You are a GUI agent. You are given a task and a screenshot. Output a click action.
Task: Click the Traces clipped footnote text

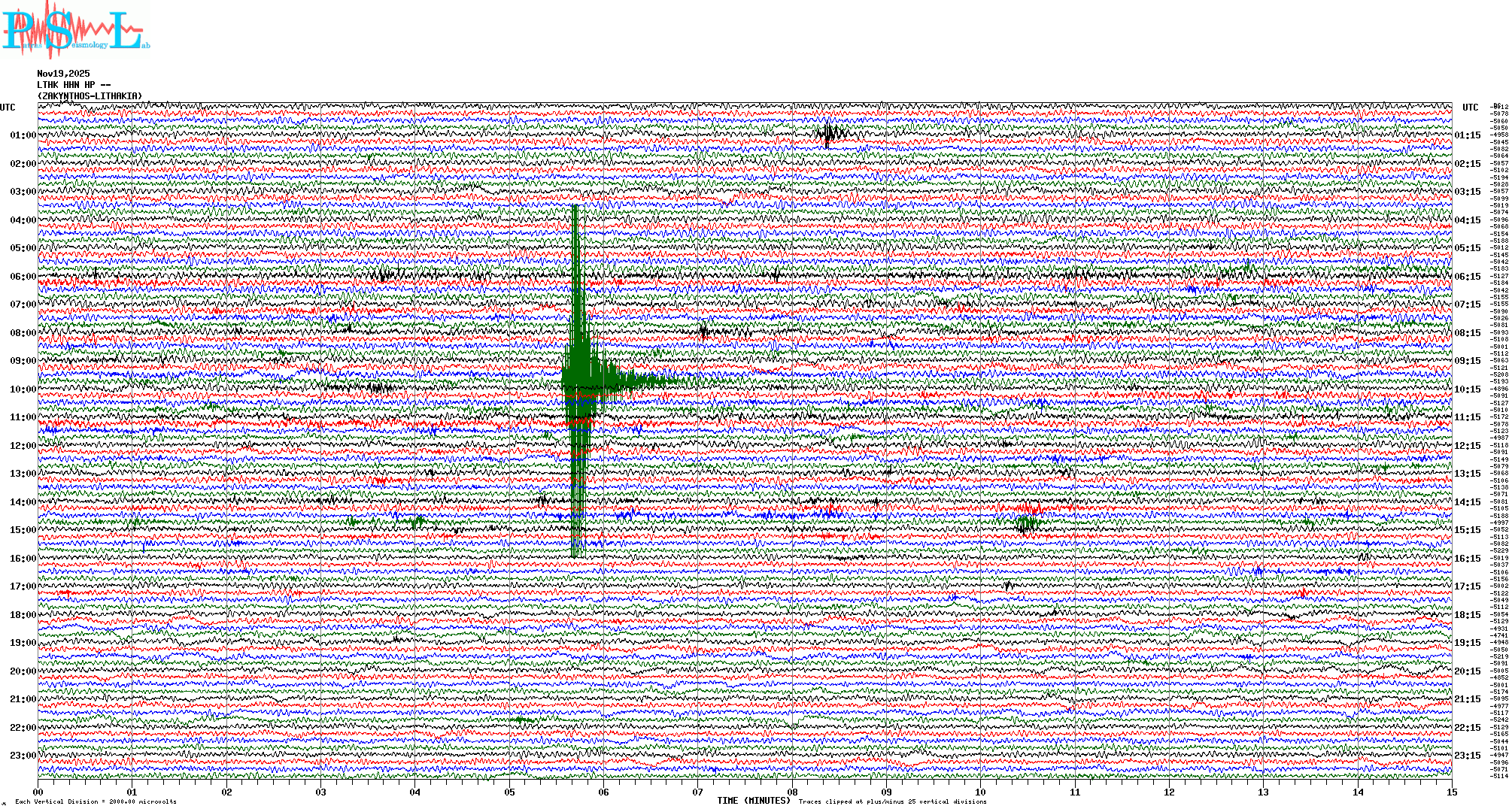pyautogui.click(x=892, y=801)
